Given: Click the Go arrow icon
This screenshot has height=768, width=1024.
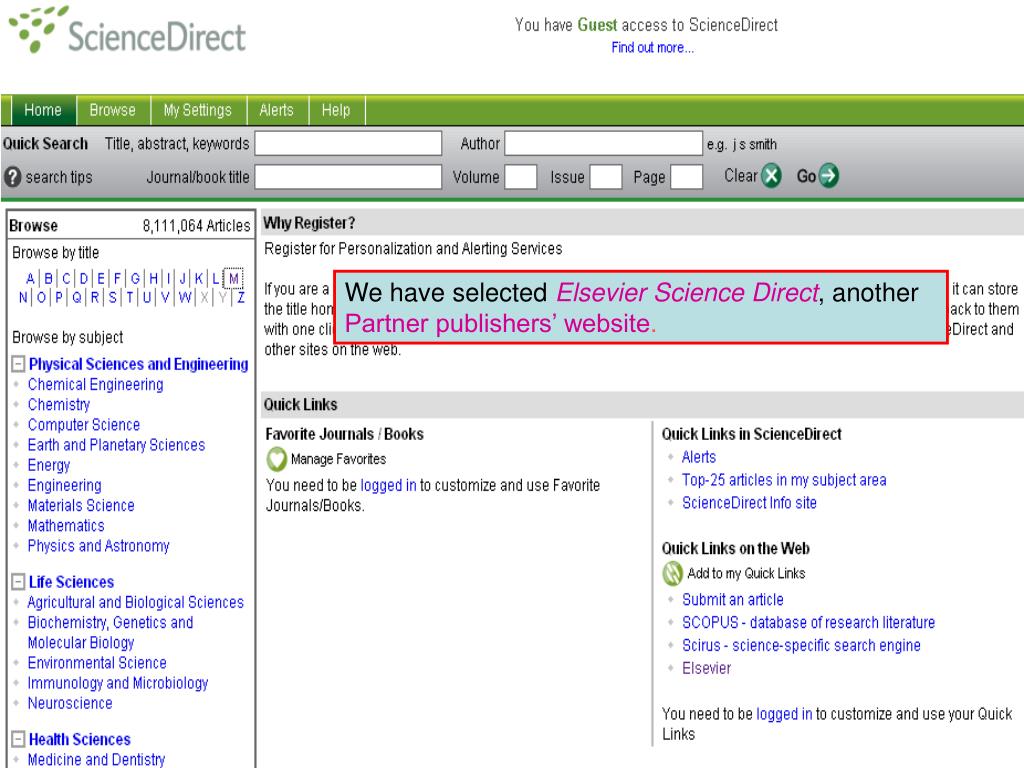Looking at the screenshot, I should (828, 176).
